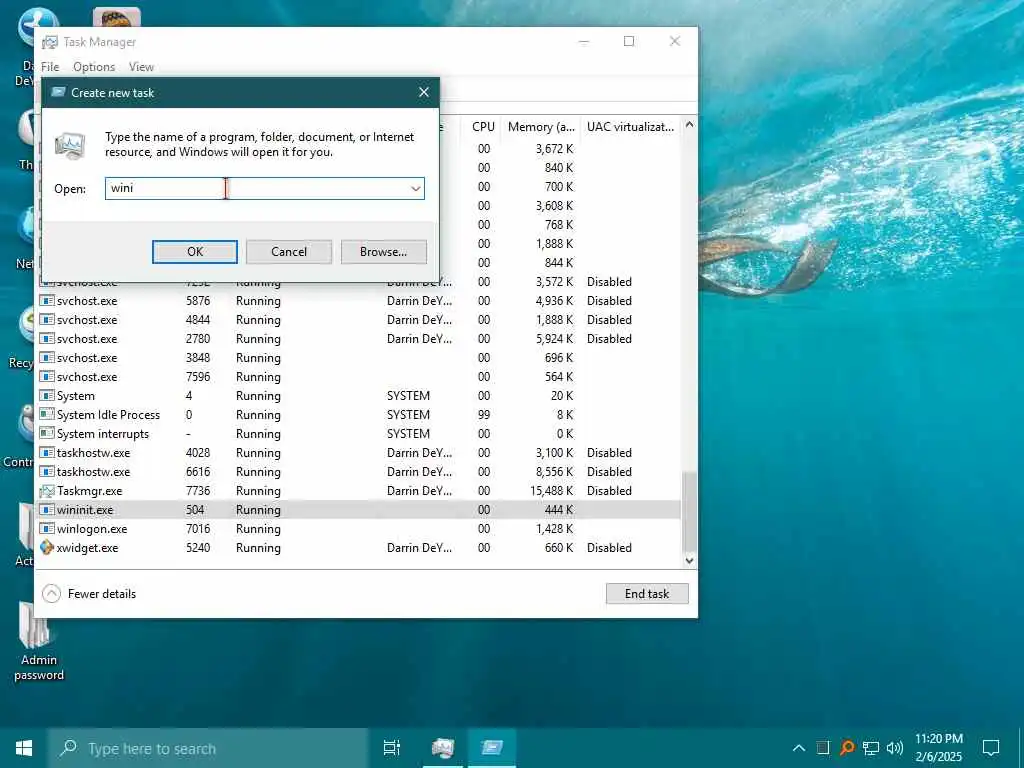
Task: Cancel the Create new task dialog
Action: [x=289, y=251]
